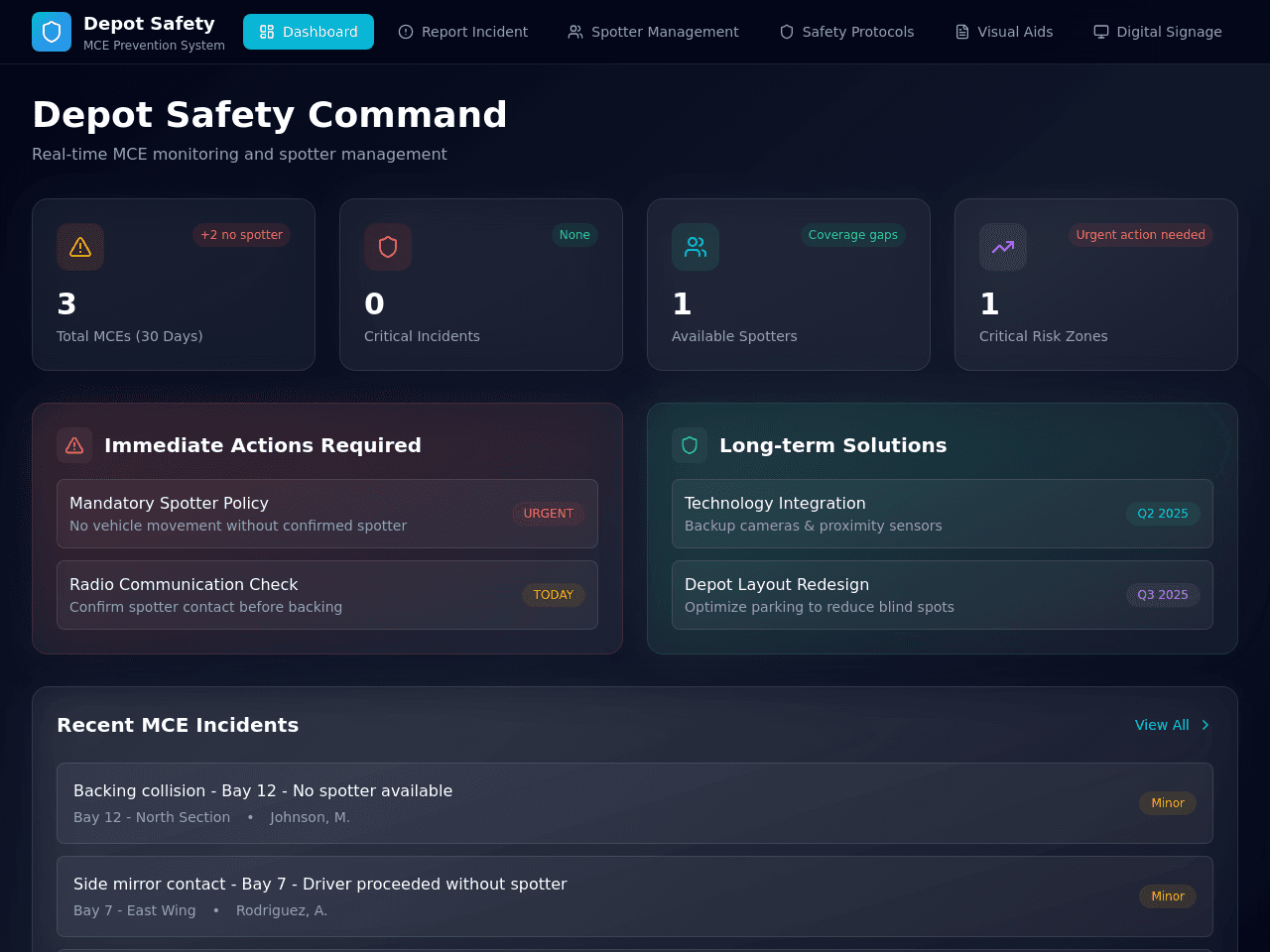Open the Backing collision Bay 12 incident
This screenshot has width=1270, height=952.
(x=635, y=803)
